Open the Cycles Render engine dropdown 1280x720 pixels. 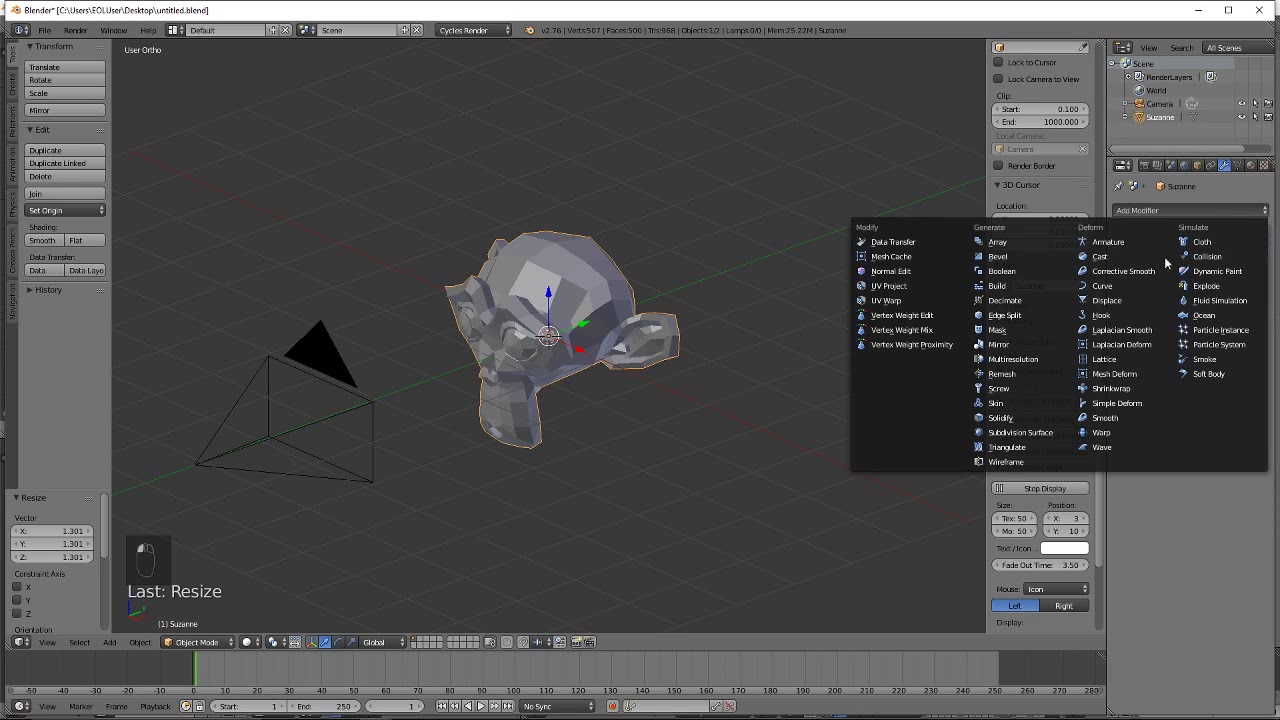[474, 30]
